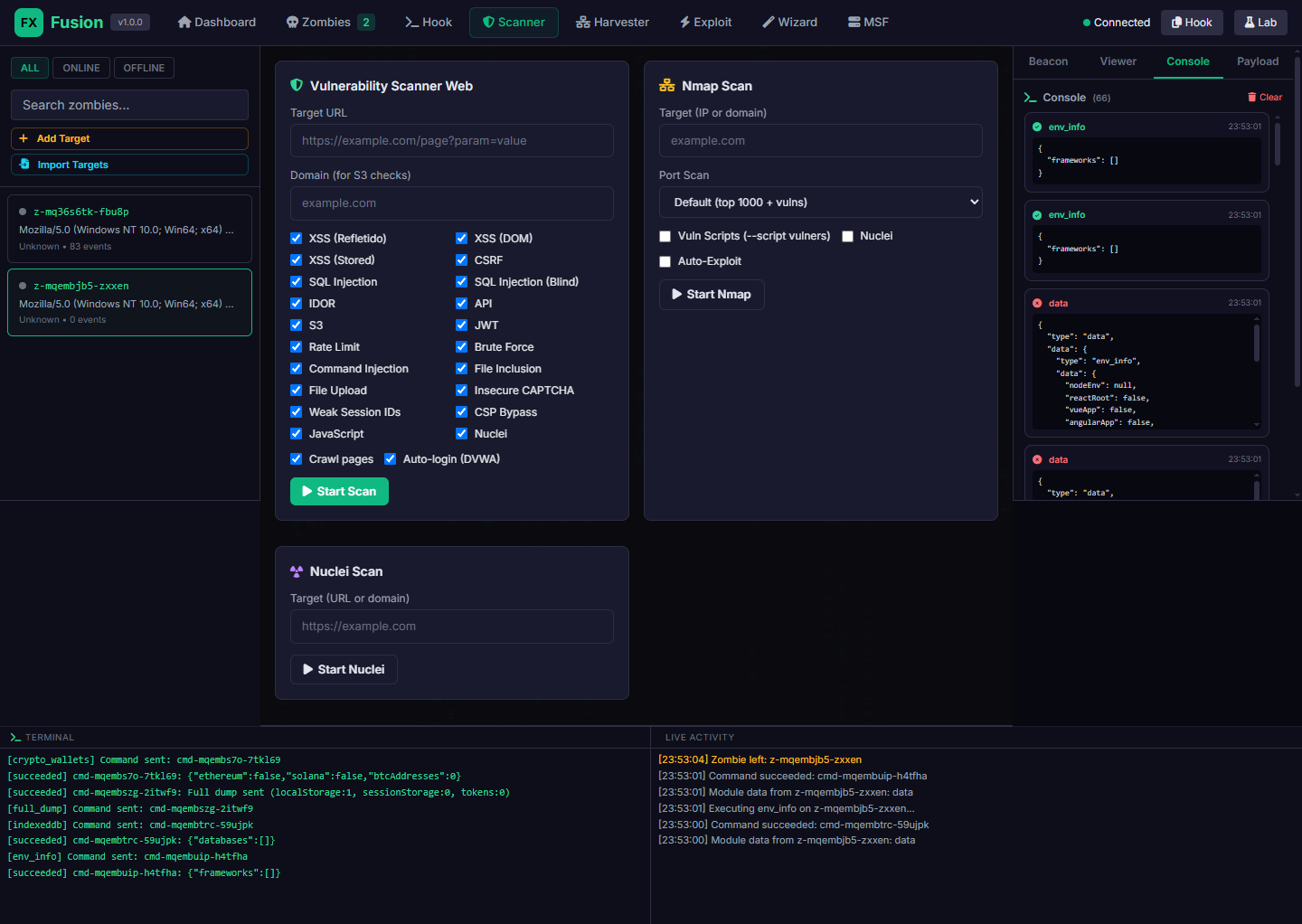
Task: Click the Zombies count badge 2
Action: click(366, 23)
